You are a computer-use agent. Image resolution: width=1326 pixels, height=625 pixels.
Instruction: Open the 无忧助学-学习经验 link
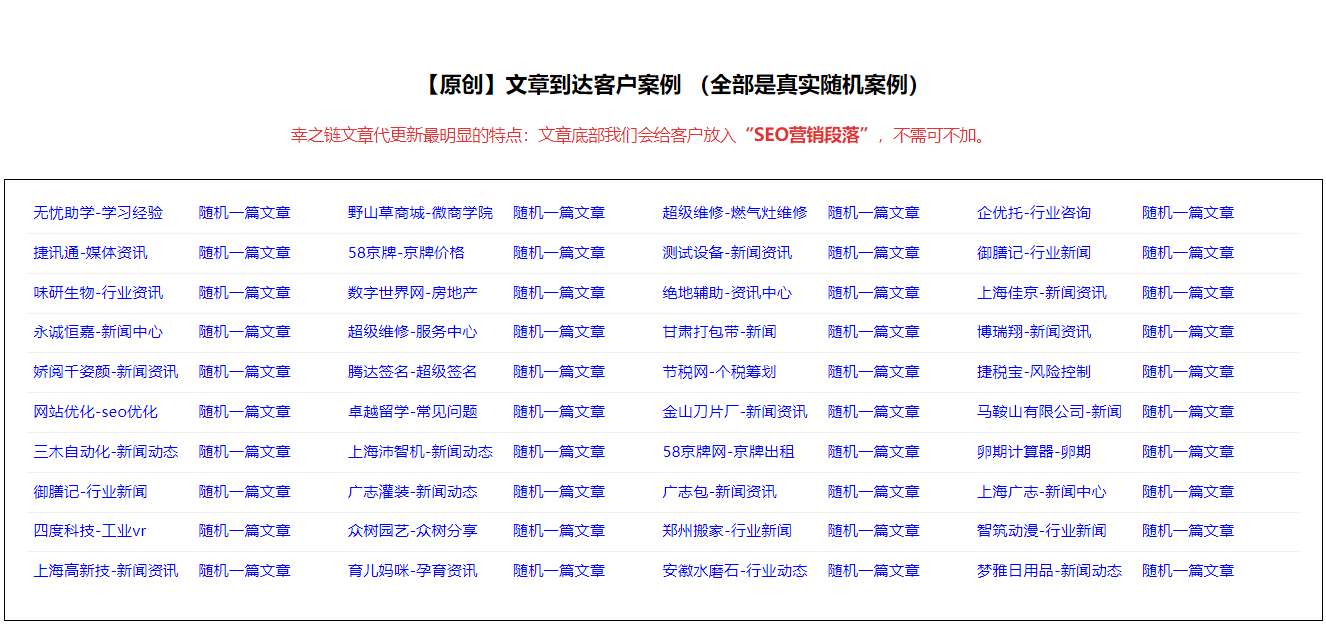[x=98, y=213]
